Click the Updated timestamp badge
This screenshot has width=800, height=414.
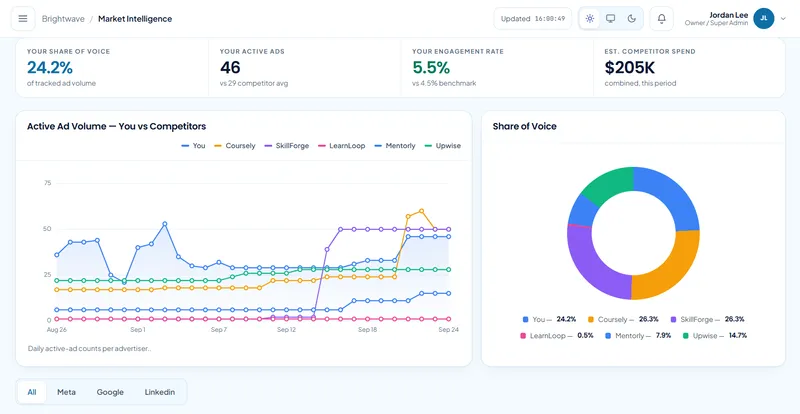click(533, 19)
